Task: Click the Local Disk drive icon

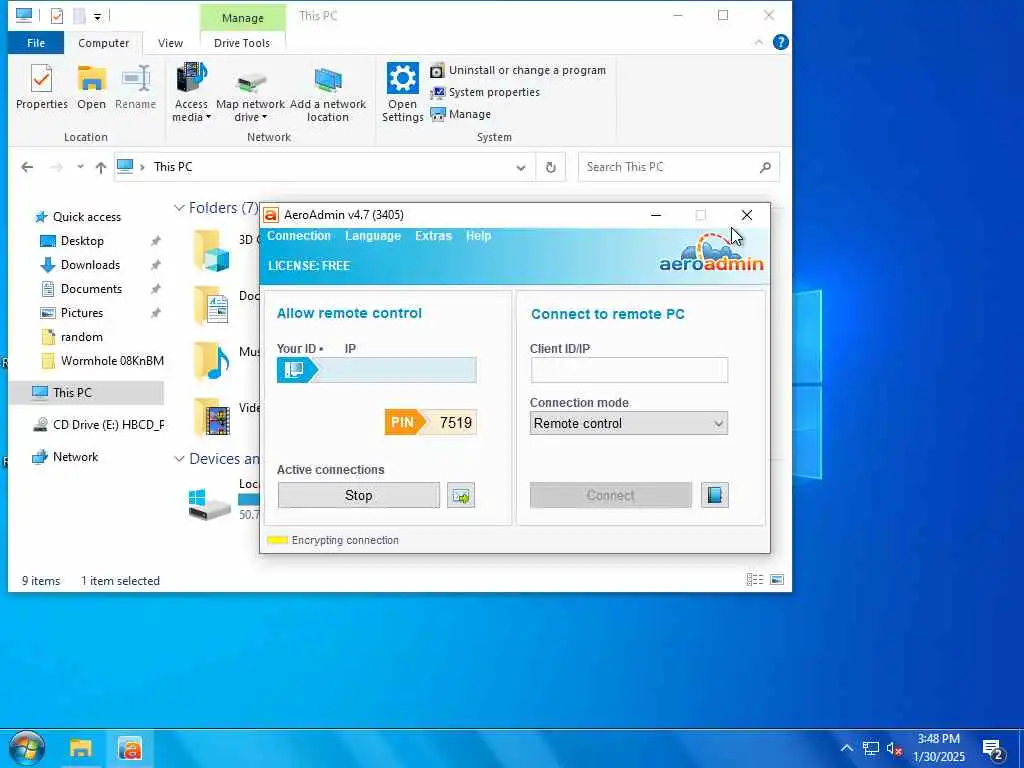Action: (209, 504)
